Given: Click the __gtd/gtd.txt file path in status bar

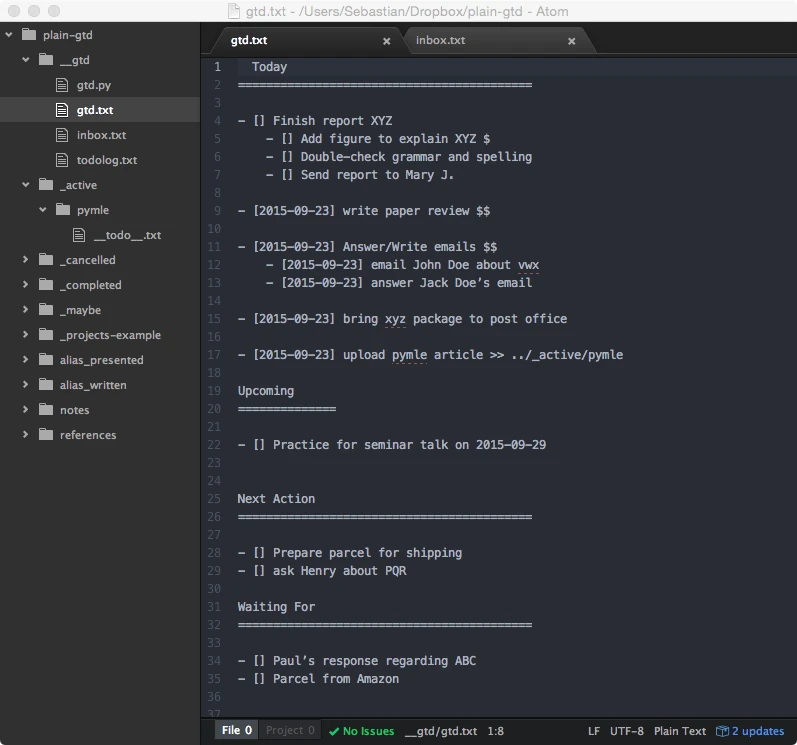Looking at the screenshot, I should click(441, 731).
